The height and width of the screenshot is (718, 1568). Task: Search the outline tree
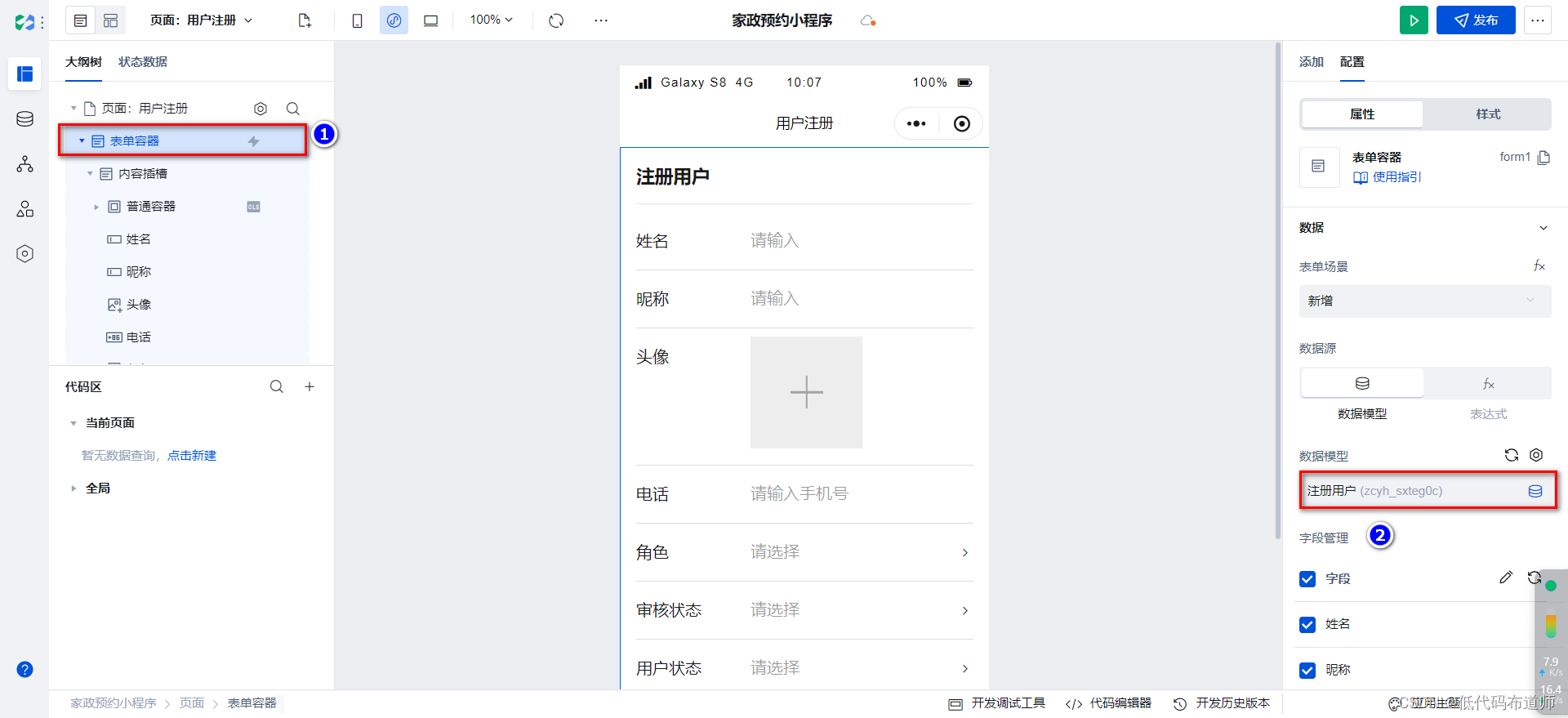click(292, 109)
